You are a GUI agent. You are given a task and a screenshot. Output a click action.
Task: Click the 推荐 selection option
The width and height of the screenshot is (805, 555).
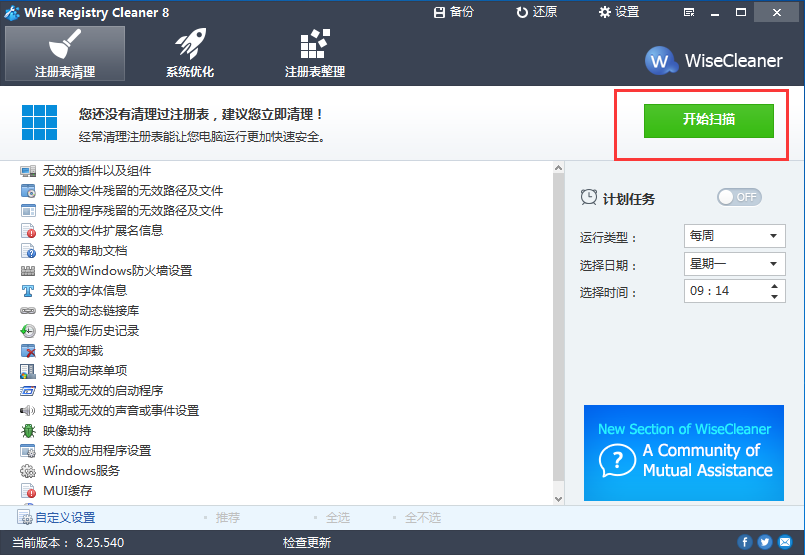[x=227, y=518]
